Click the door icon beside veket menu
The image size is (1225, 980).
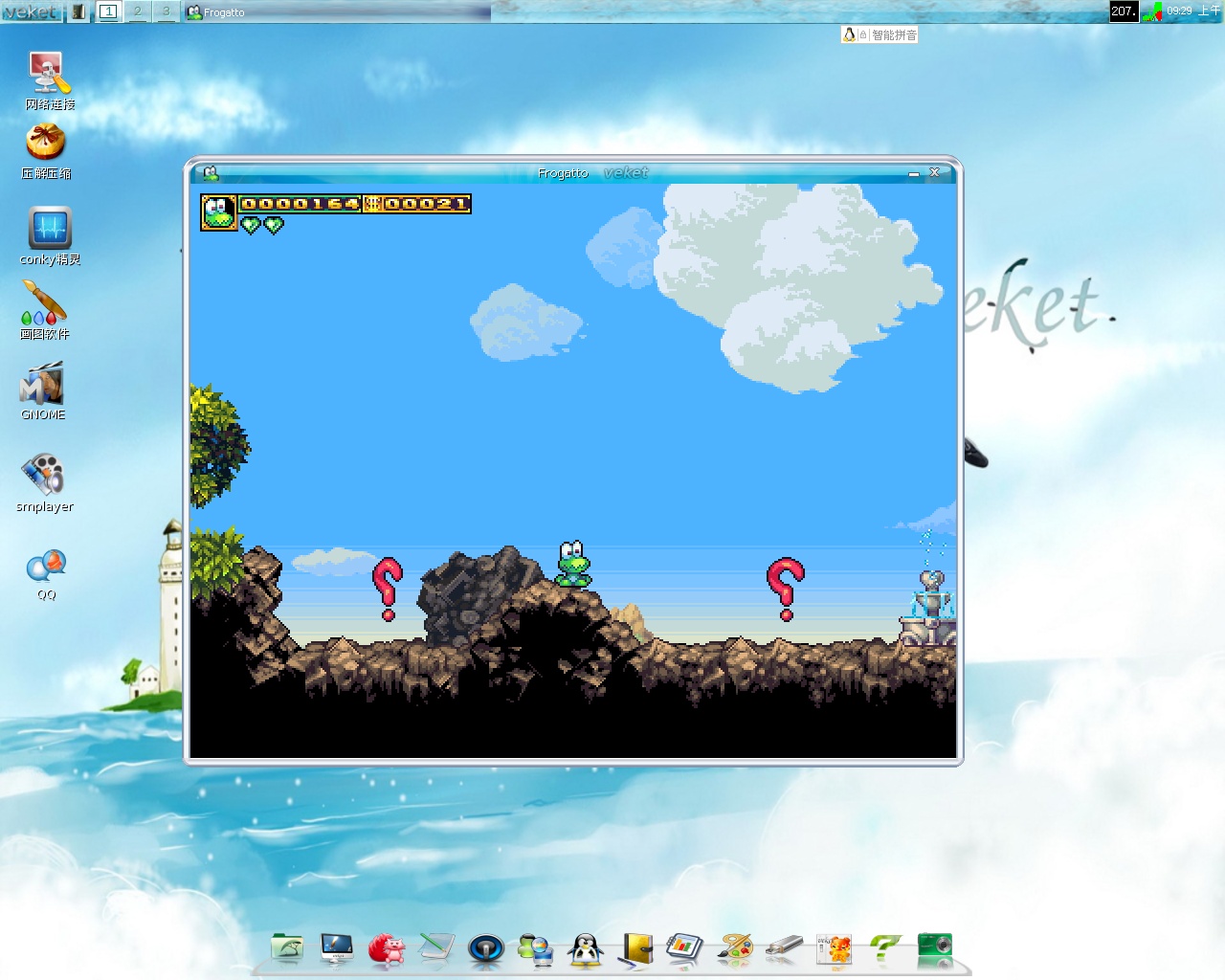pos(78,11)
